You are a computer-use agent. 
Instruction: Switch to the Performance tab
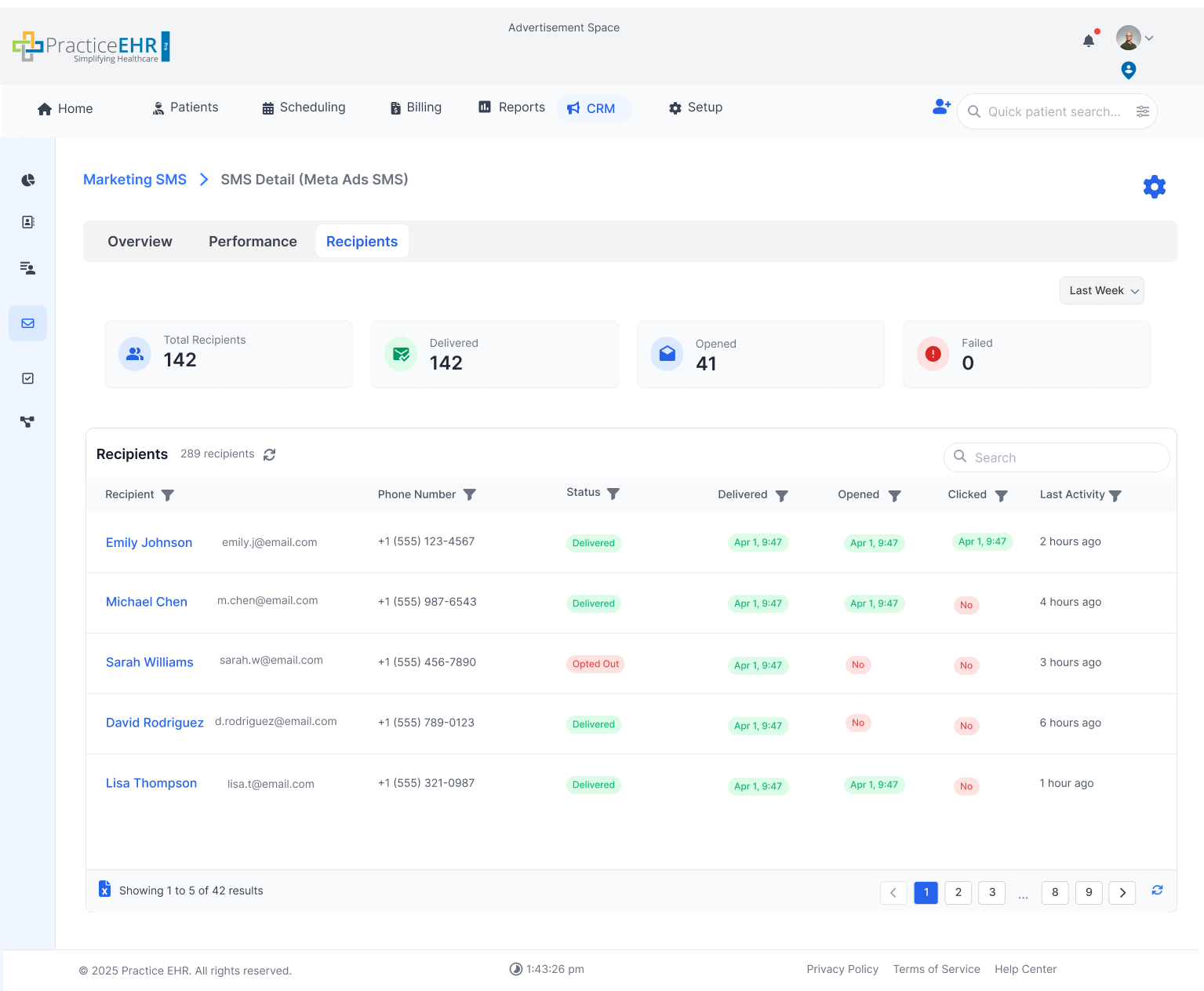pos(253,242)
